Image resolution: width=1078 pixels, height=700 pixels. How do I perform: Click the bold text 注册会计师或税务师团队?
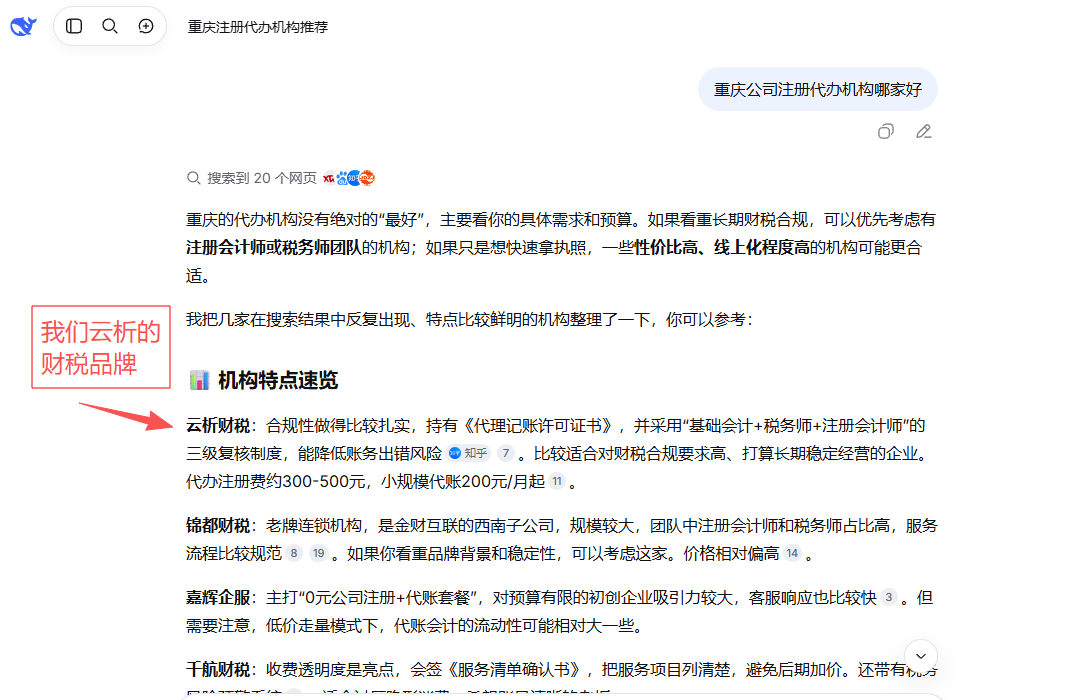point(274,248)
